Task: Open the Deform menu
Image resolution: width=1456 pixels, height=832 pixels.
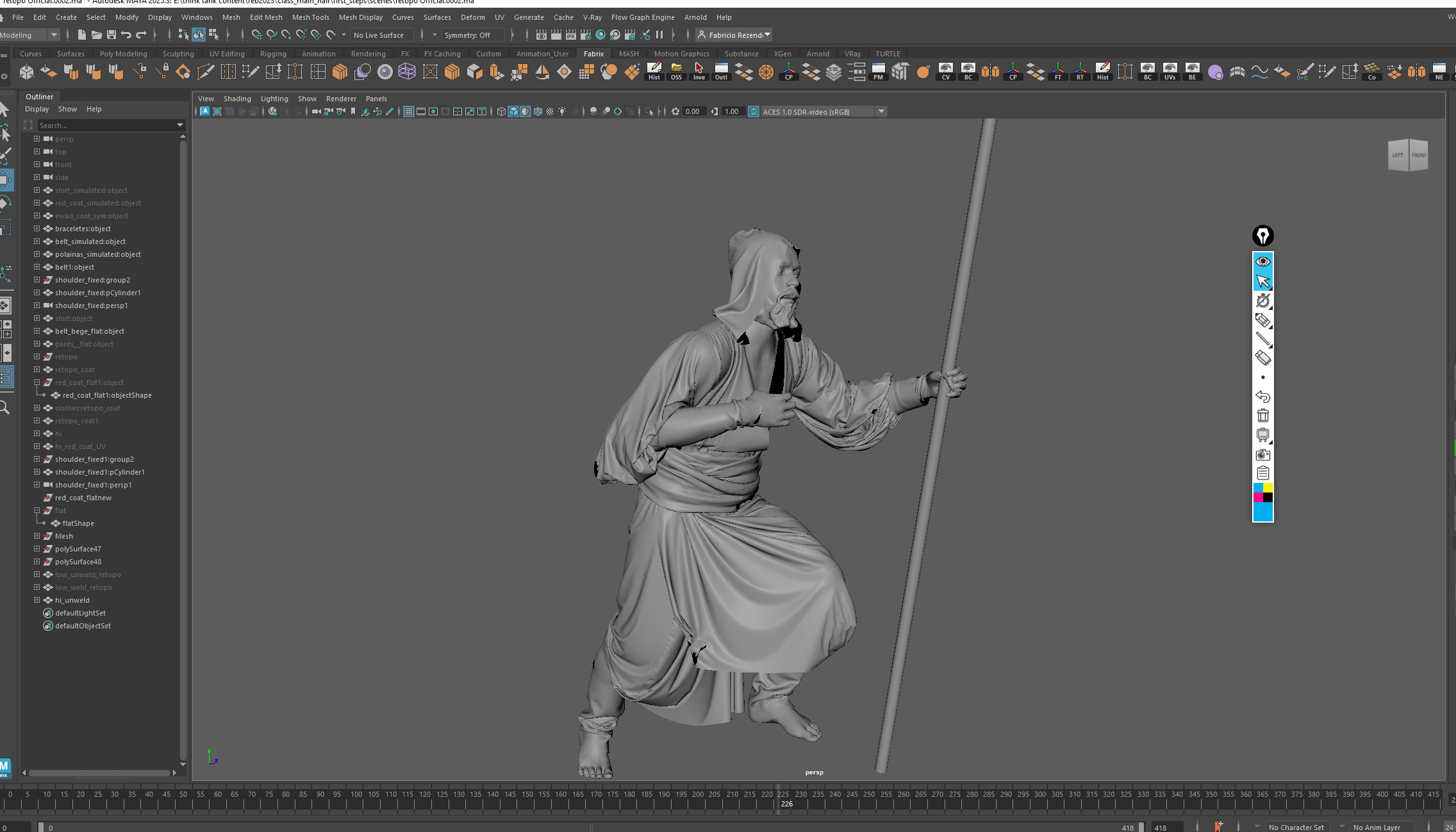Action: (x=472, y=17)
